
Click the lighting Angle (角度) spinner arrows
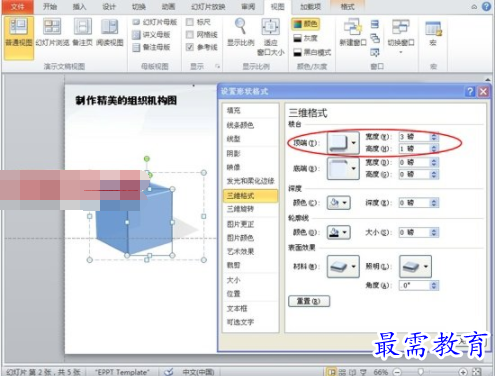(434, 285)
